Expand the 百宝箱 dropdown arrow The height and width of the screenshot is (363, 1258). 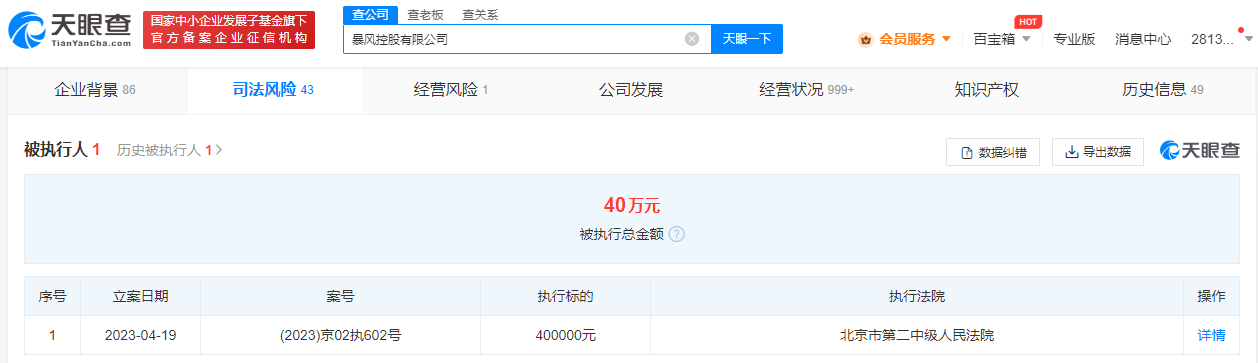pyautogui.click(x=1026, y=39)
